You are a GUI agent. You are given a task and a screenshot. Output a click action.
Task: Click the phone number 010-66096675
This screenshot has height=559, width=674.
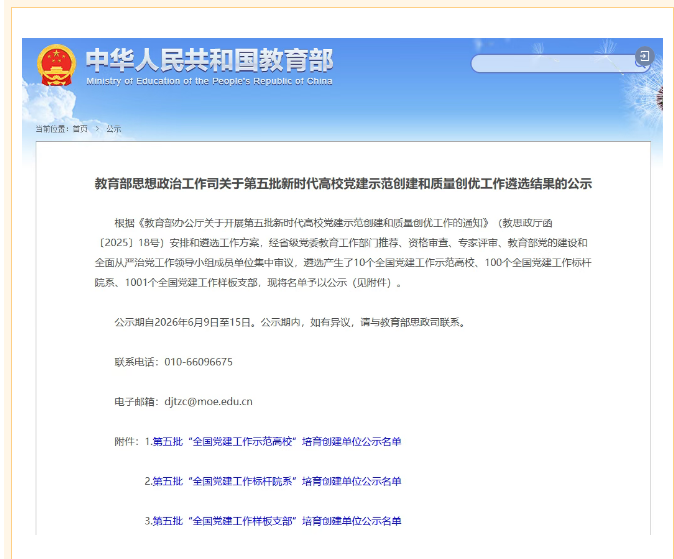(198, 362)
